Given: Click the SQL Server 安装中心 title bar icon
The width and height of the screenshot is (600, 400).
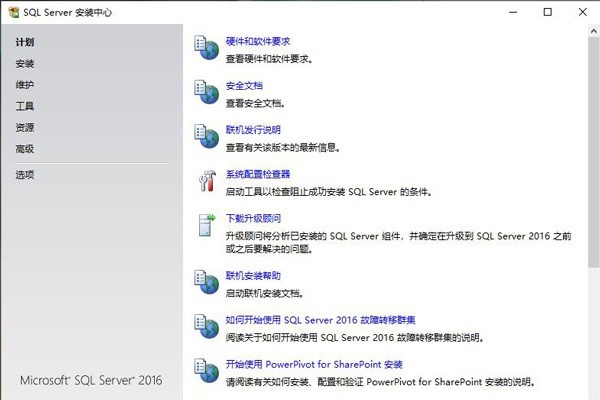Looking at the screenshot, I should pos(14,12).
